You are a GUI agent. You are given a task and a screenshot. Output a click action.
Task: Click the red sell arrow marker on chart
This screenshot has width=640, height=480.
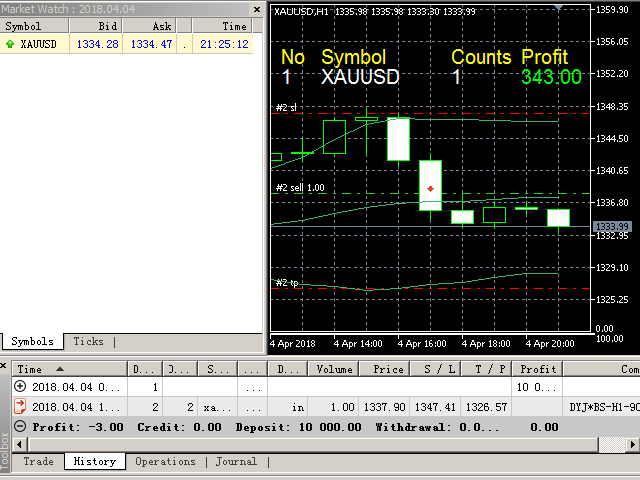click(x=430, y=189)
